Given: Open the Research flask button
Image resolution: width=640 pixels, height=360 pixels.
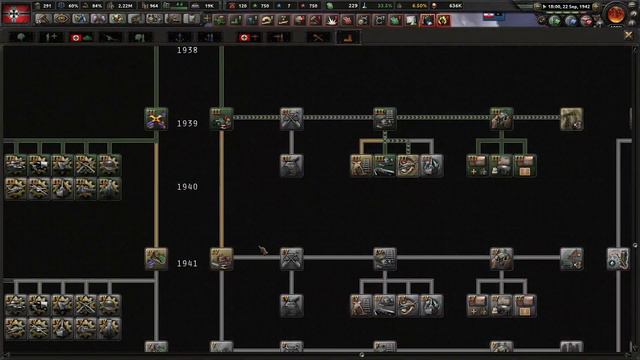Looking at the screenshot, I should tap(80, 19).
